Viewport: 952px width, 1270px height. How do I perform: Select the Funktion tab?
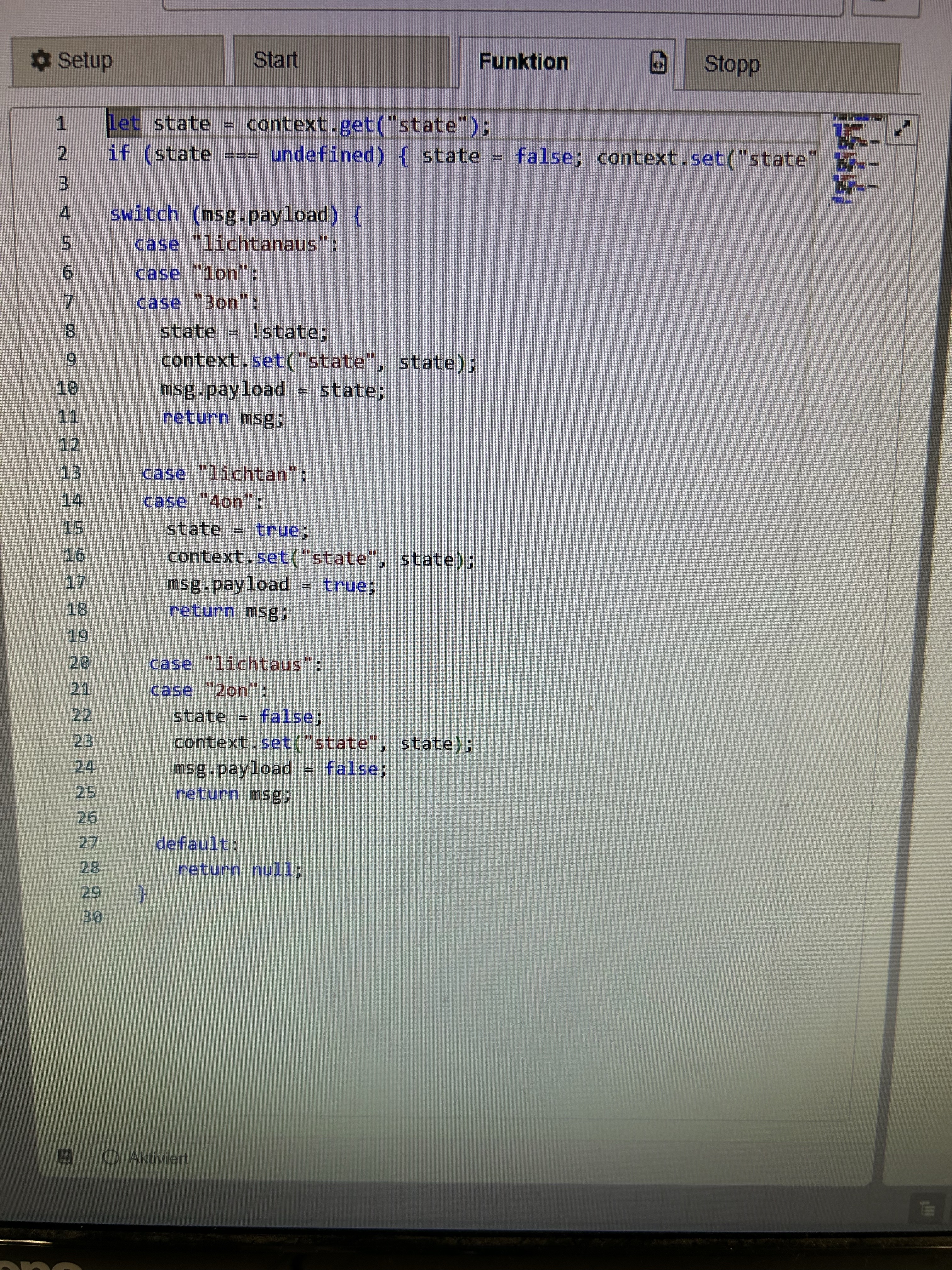(x=566, y=63)
